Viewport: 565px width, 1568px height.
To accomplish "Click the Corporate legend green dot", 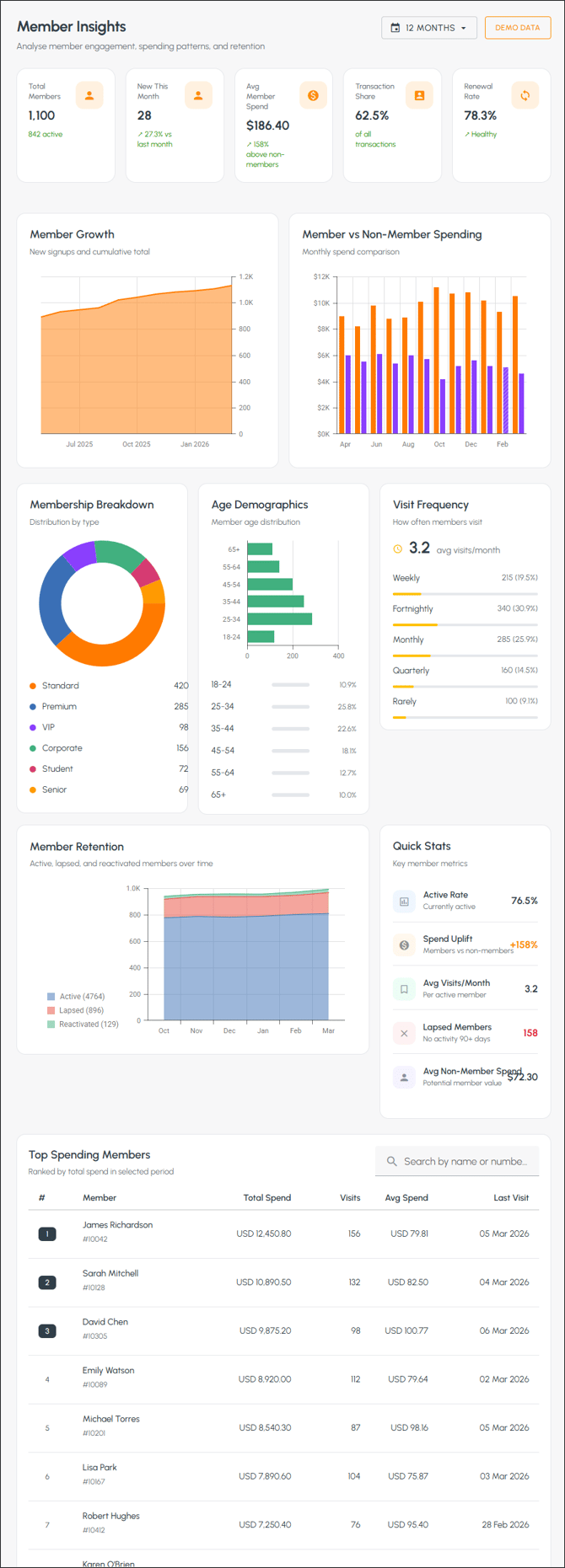I will coord(33,748).
